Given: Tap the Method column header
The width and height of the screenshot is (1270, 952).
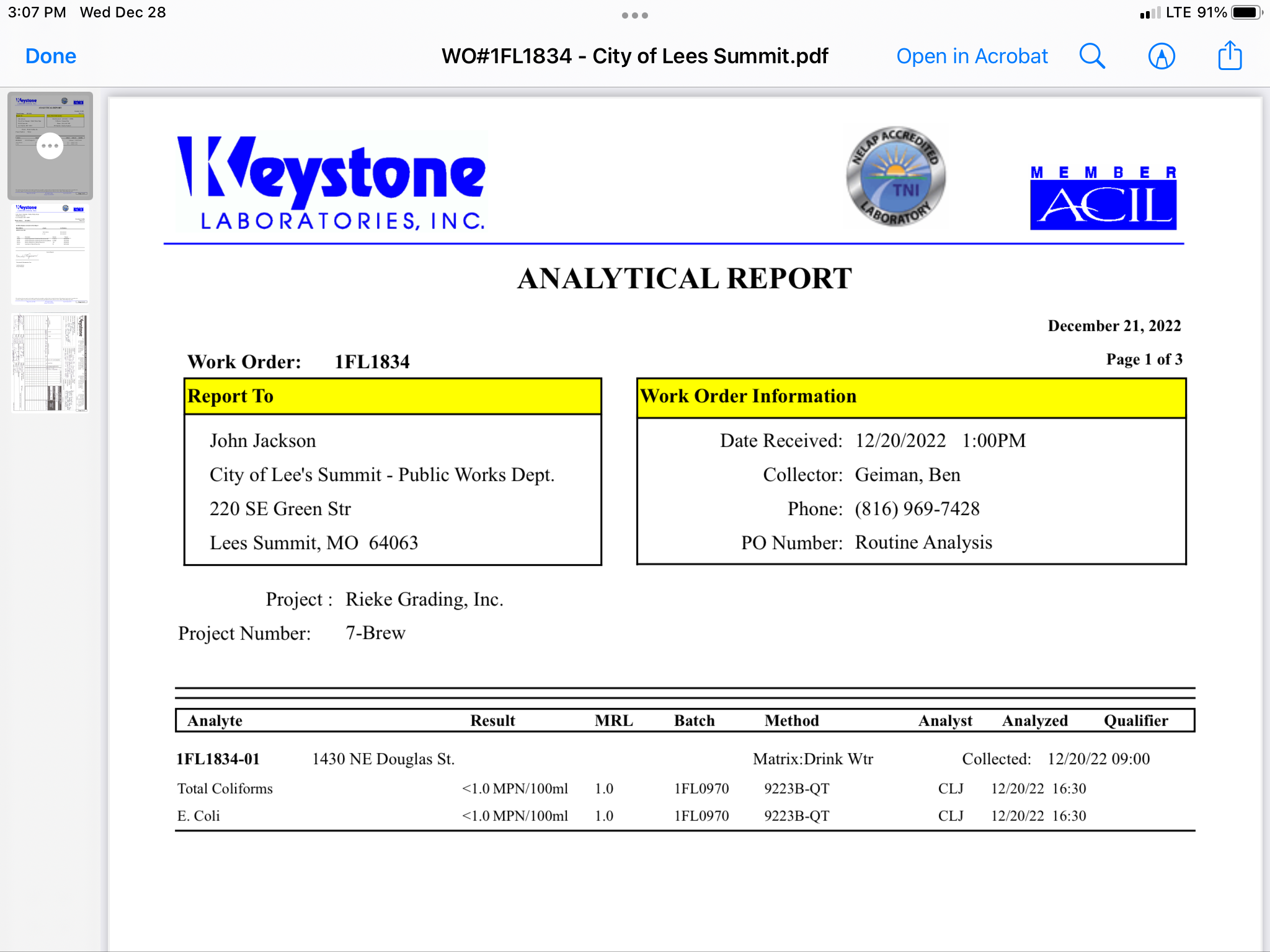Looking at the screenshot, I should click(791, 721).
